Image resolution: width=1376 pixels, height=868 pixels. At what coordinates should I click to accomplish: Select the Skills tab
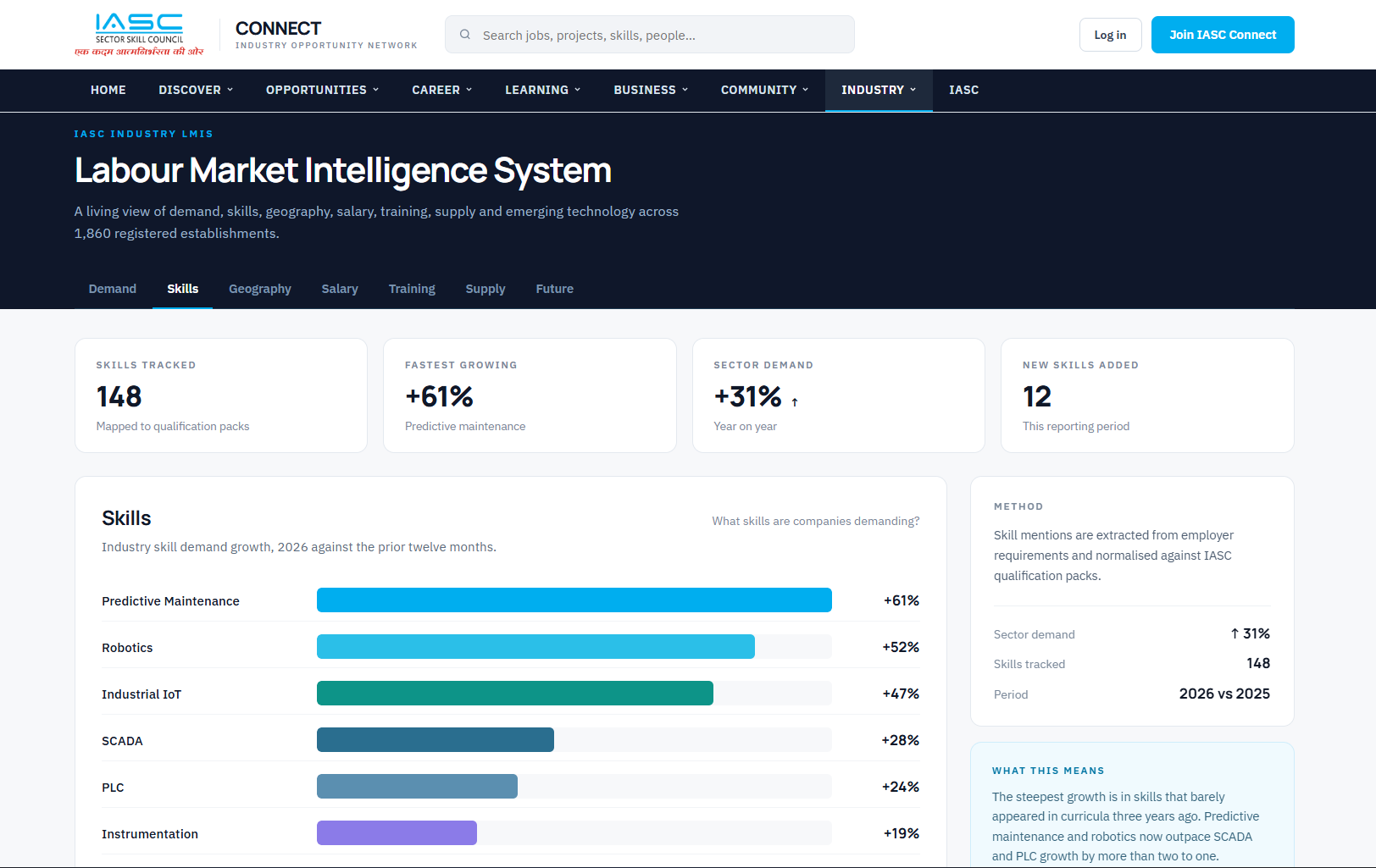pos(183,289)
